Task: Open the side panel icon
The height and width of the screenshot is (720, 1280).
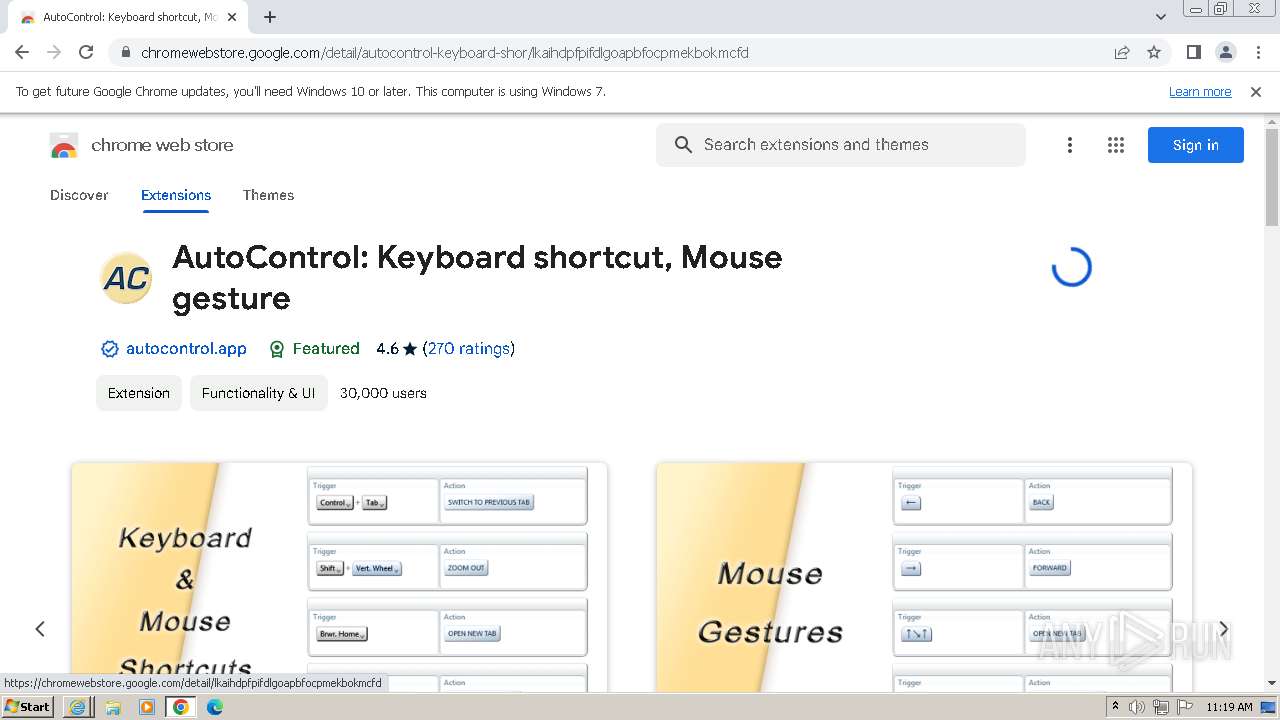Action: pos(1193,52)
